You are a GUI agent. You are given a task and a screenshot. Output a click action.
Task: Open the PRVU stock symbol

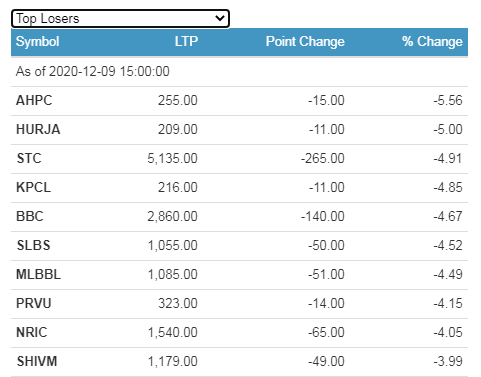tap(33, 303)
